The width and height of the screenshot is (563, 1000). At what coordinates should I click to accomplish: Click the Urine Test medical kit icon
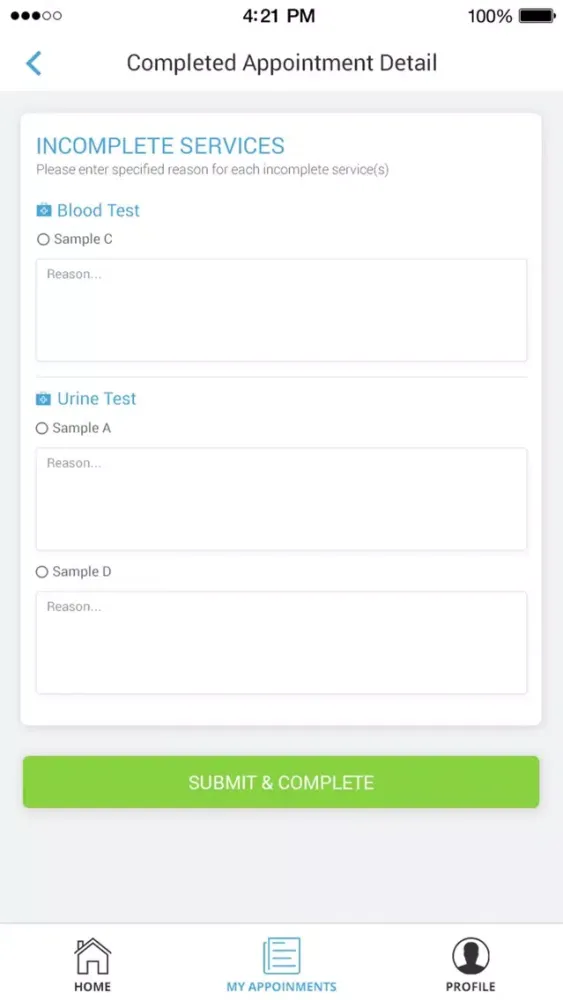(x=43, y=399)
